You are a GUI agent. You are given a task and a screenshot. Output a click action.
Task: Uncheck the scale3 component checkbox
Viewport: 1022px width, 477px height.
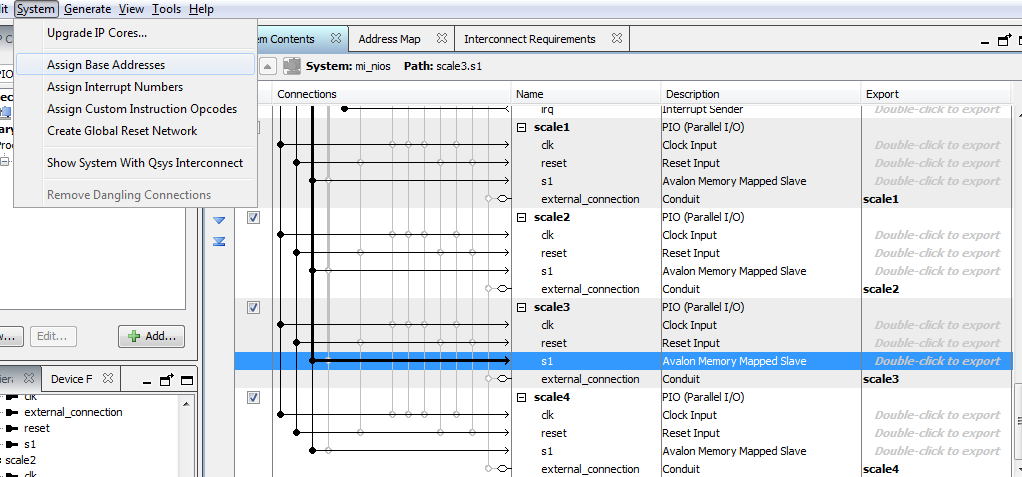(x=253, y=308)
